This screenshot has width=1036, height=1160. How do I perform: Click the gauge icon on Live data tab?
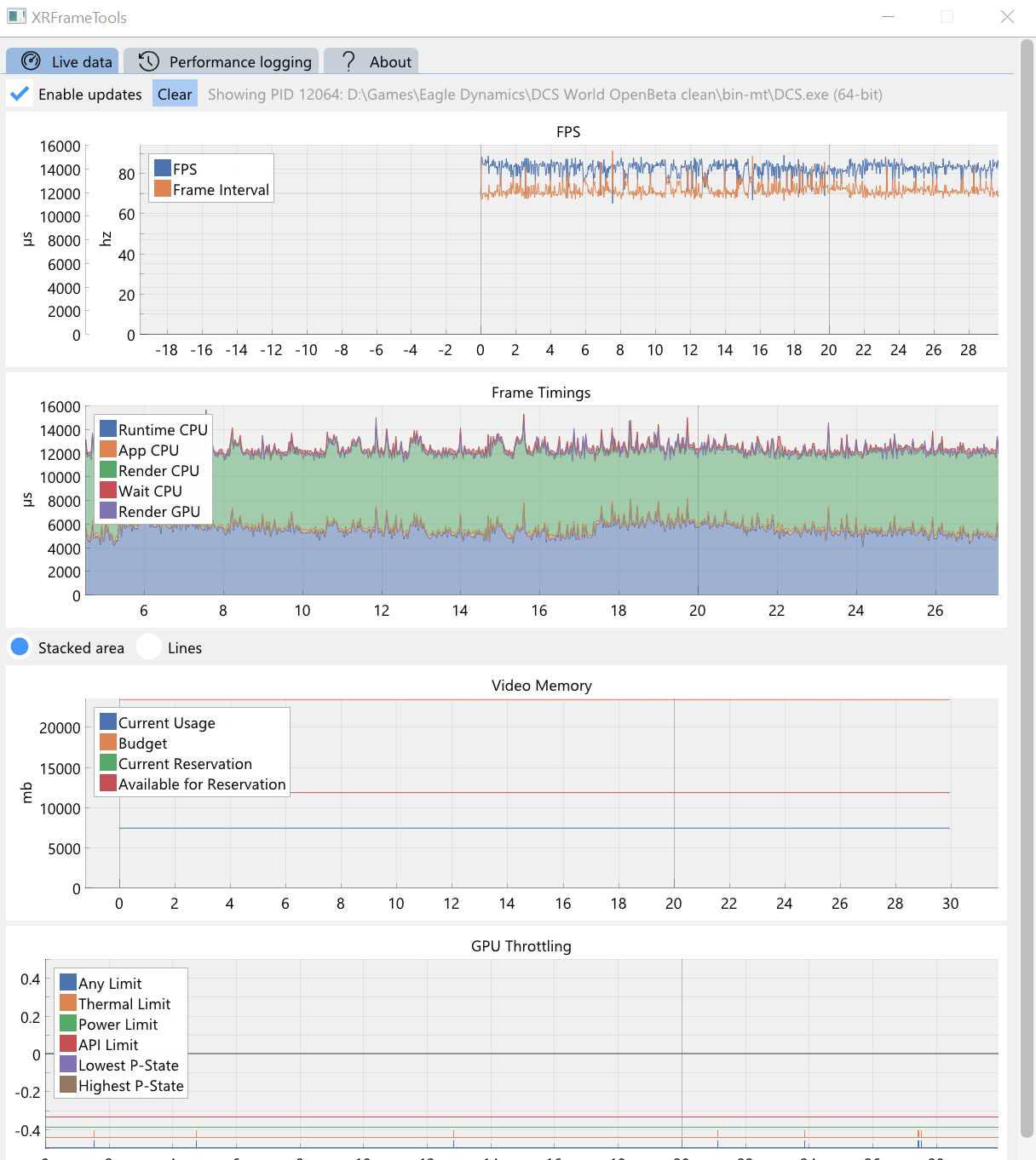(x=31, y=61)
